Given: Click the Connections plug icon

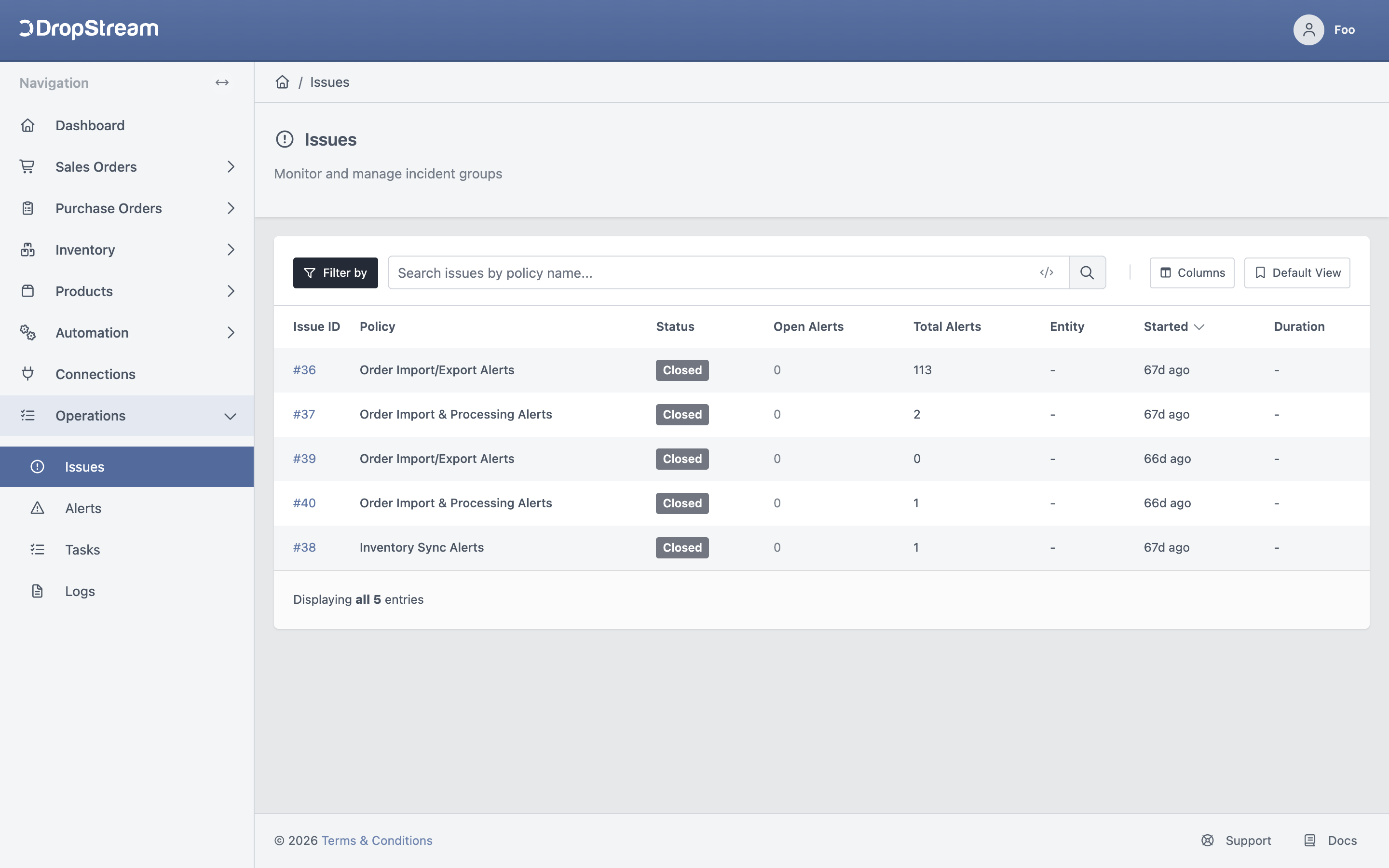Looking at the screenshot, I should coord(27,374).
